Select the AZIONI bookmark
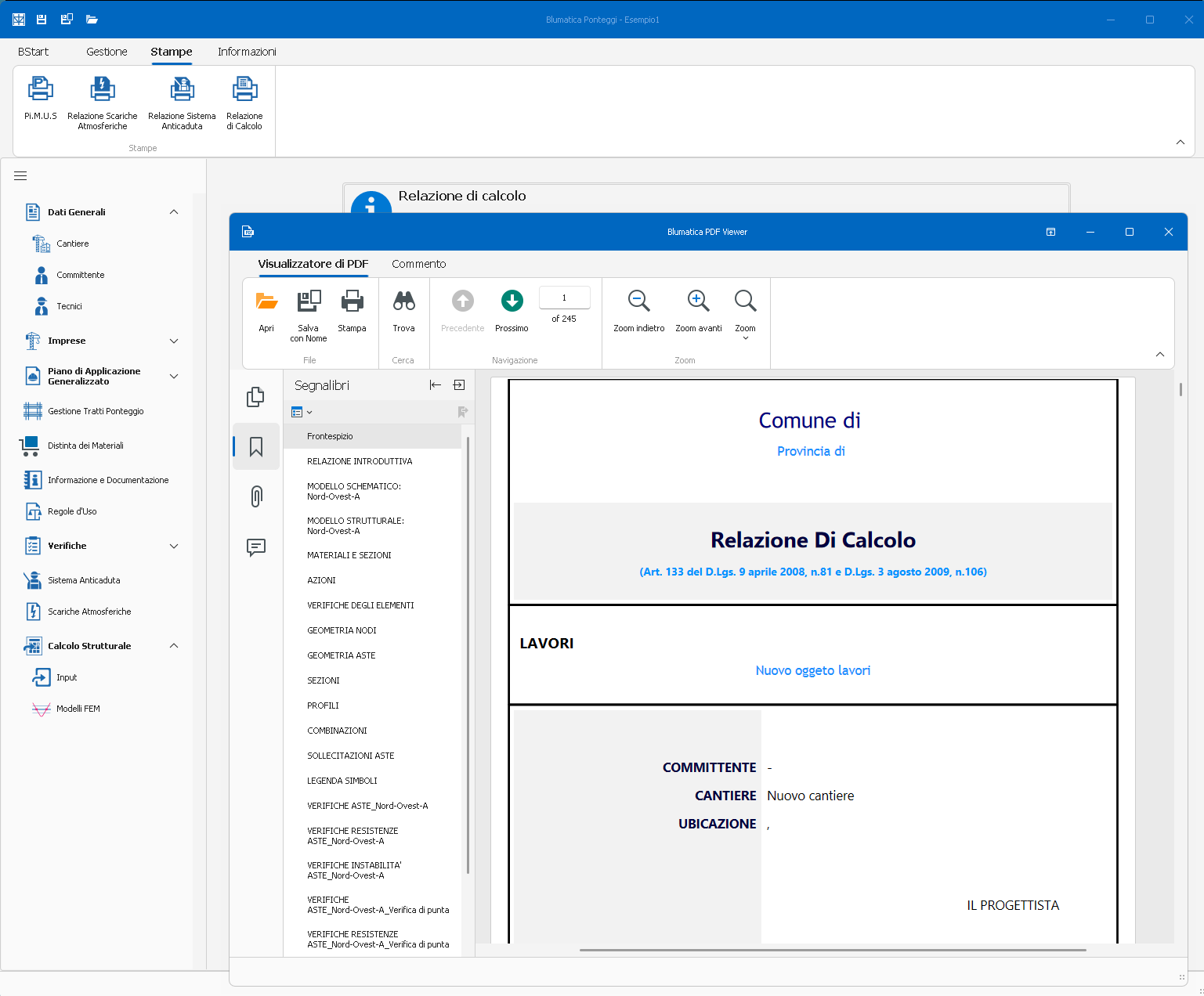The height and width of the screenshot is (996, 1204). pyautogui.click(x=321, y=580)
